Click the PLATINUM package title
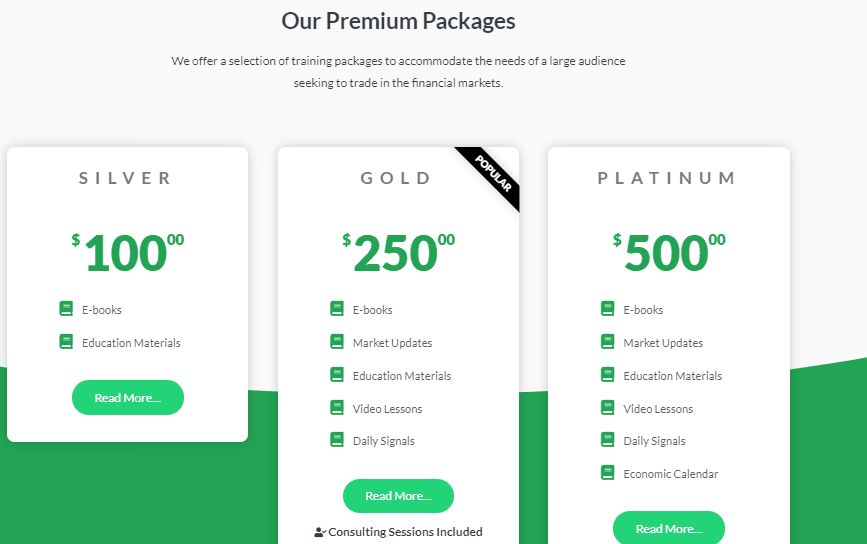The width and height of the screenshot is (867, 544). 667,178
